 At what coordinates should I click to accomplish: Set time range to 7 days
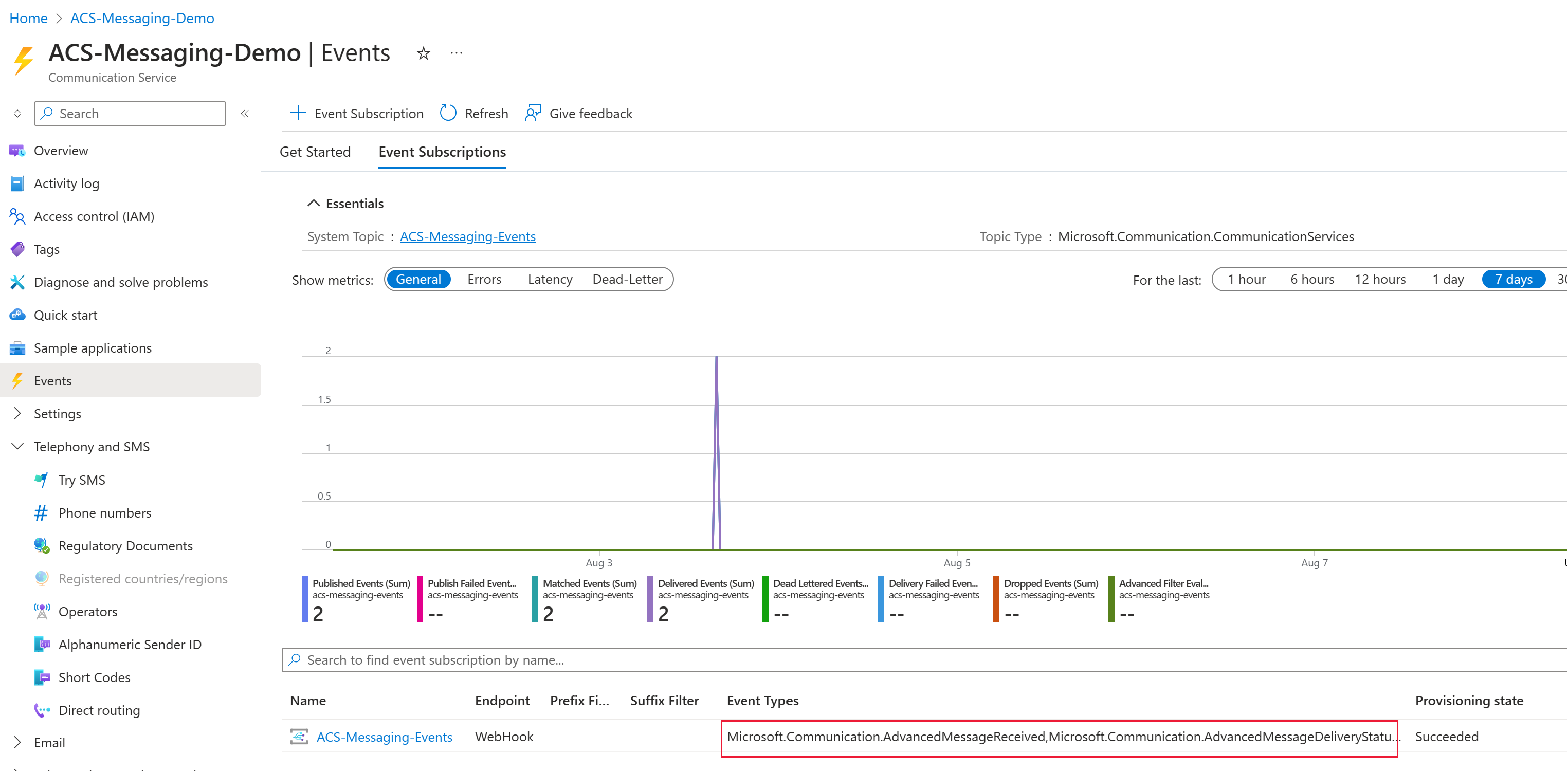(1514, 279)
